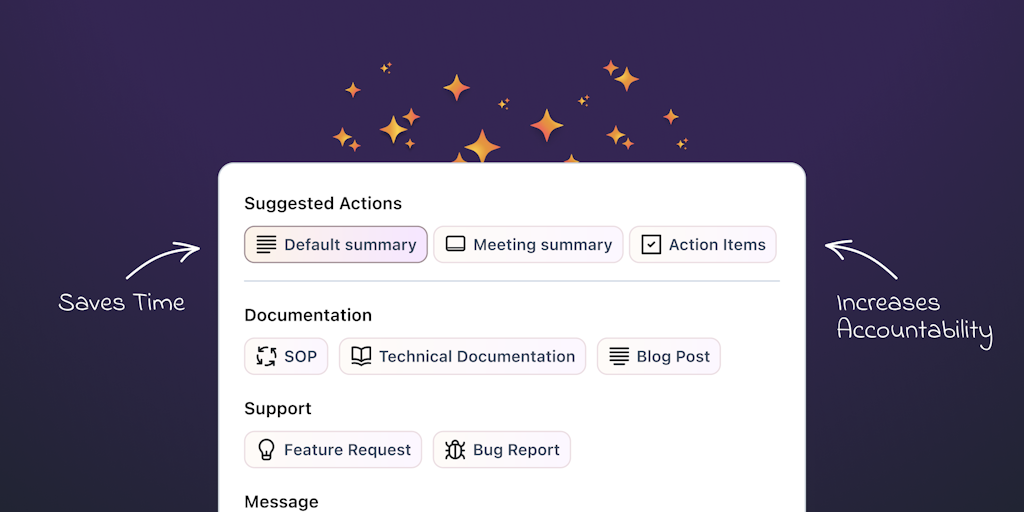Choose the Meeting summary option
Viewport: 1024px width, 512px height.
[x=542, y=245]
